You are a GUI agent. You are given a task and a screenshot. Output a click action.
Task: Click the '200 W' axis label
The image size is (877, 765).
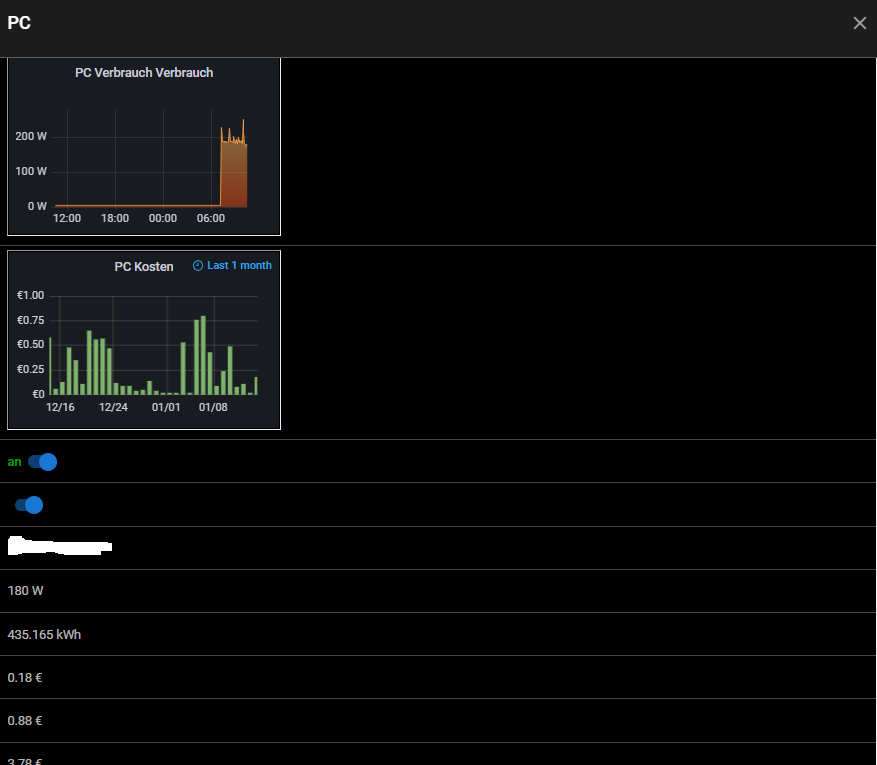(31, 136)
